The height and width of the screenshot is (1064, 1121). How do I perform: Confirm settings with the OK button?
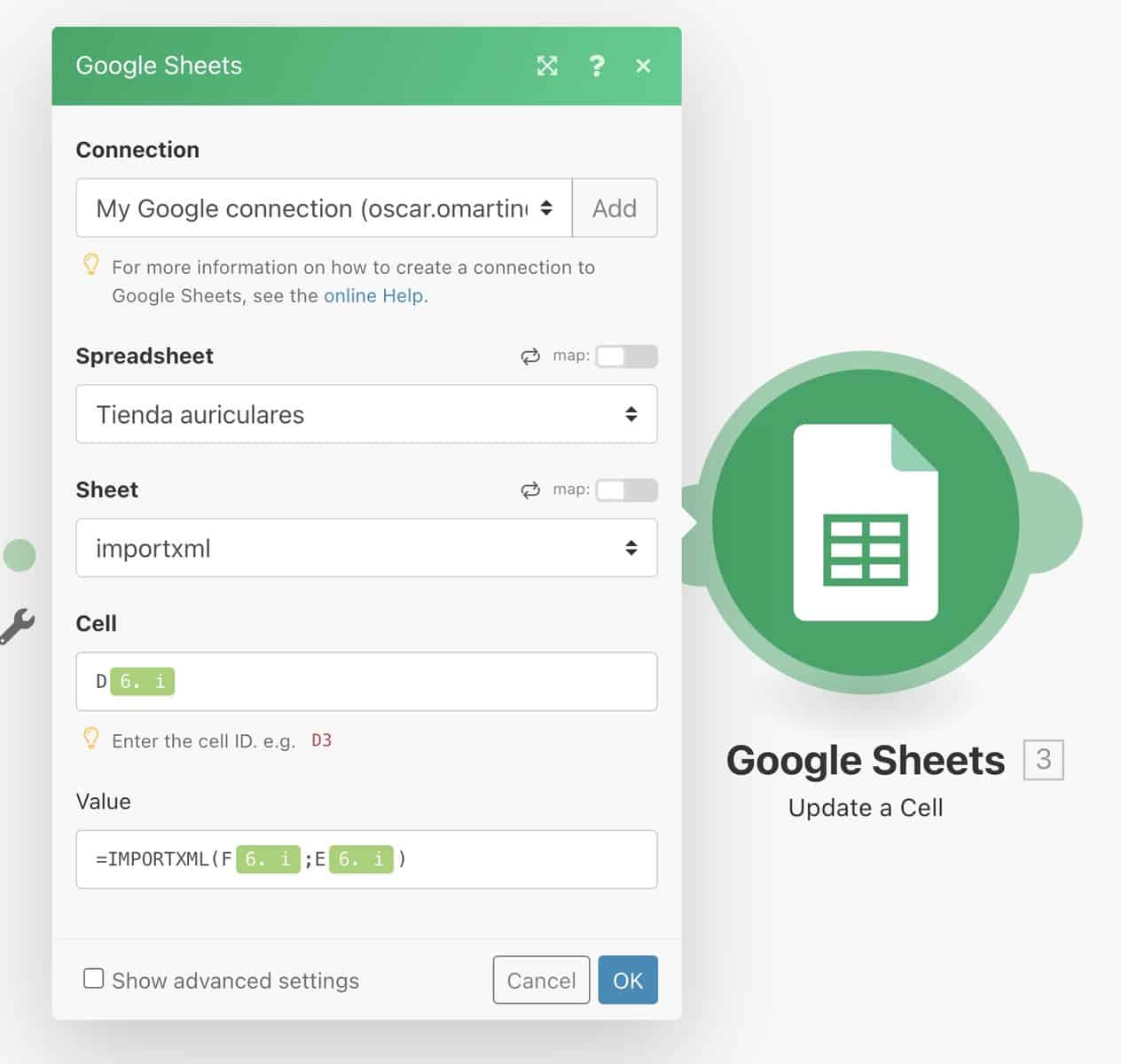[628, 980]
